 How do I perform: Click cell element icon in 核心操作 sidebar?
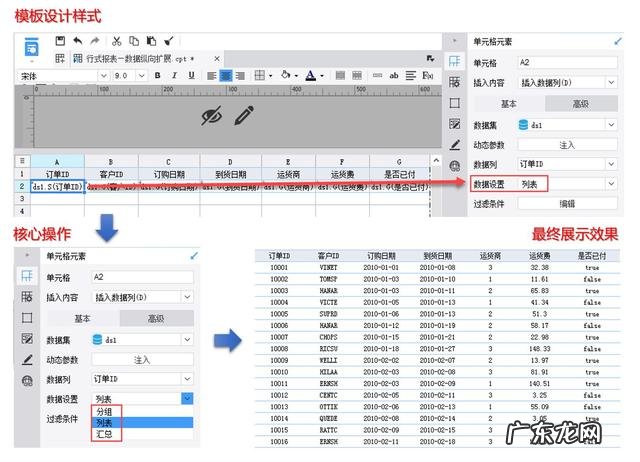pyautogui.click(x=27, y=275)
